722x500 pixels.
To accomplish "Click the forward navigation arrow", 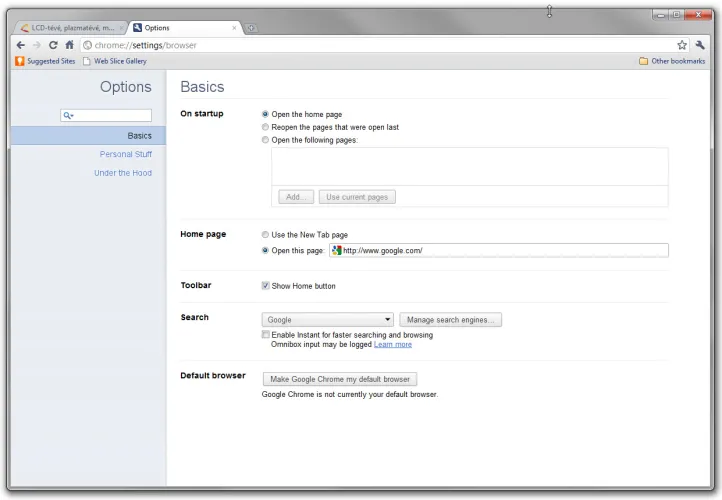I will pos(37,45).
